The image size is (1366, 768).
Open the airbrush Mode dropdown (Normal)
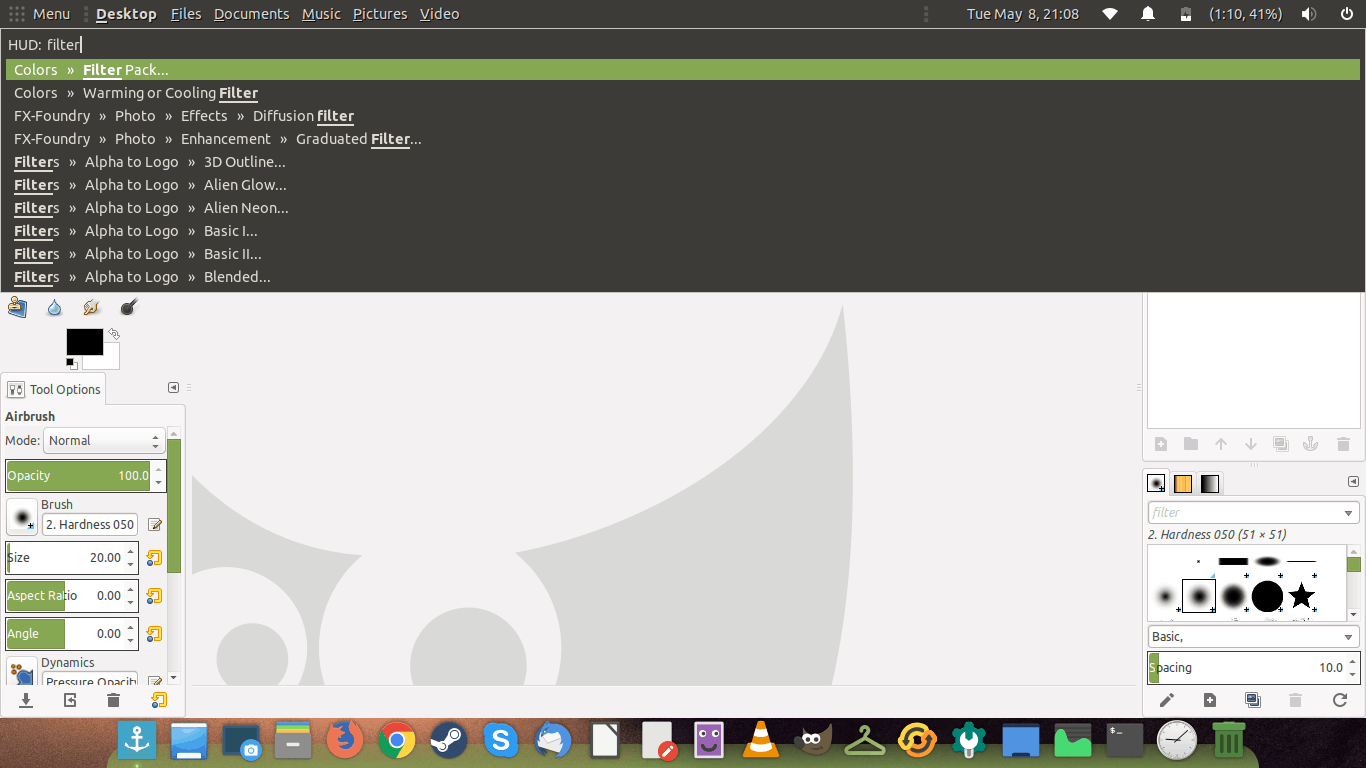(104, 440)
